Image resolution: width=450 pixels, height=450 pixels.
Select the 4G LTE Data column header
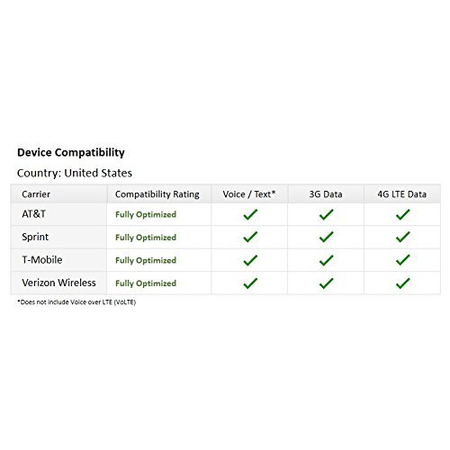(x=402, y=194)
